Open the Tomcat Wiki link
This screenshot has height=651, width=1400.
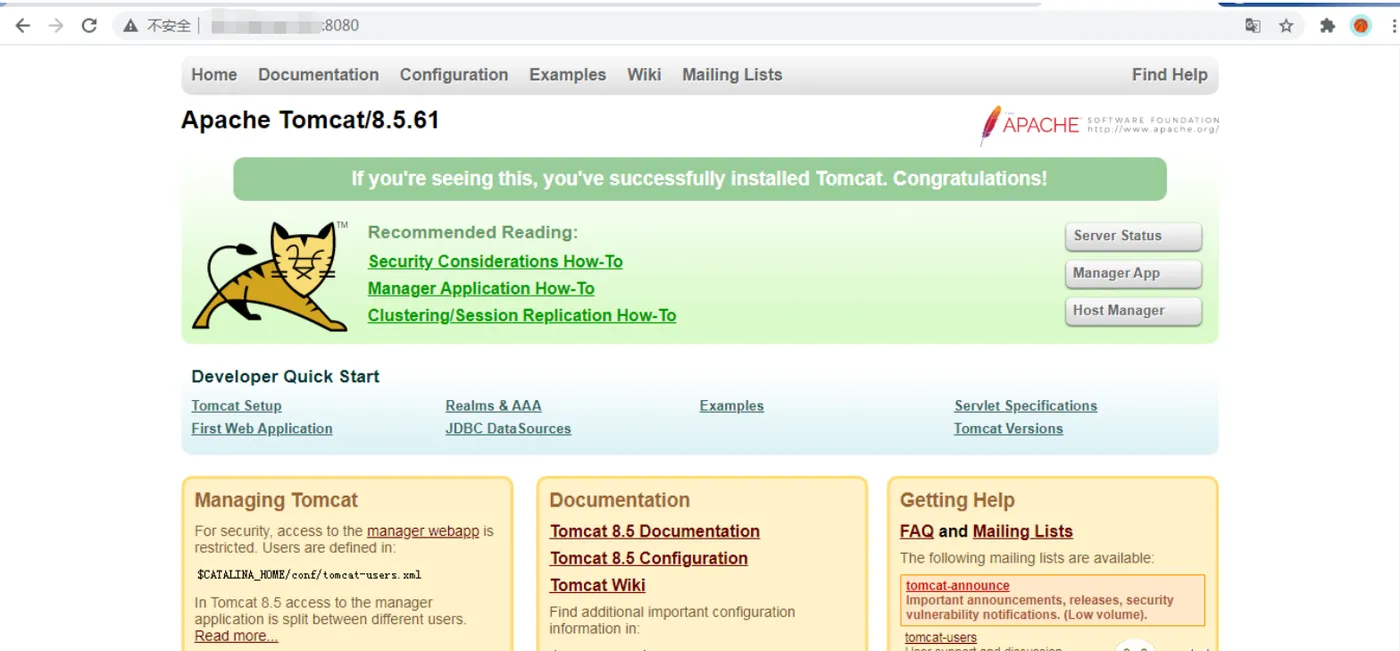[x=598, y=586]
